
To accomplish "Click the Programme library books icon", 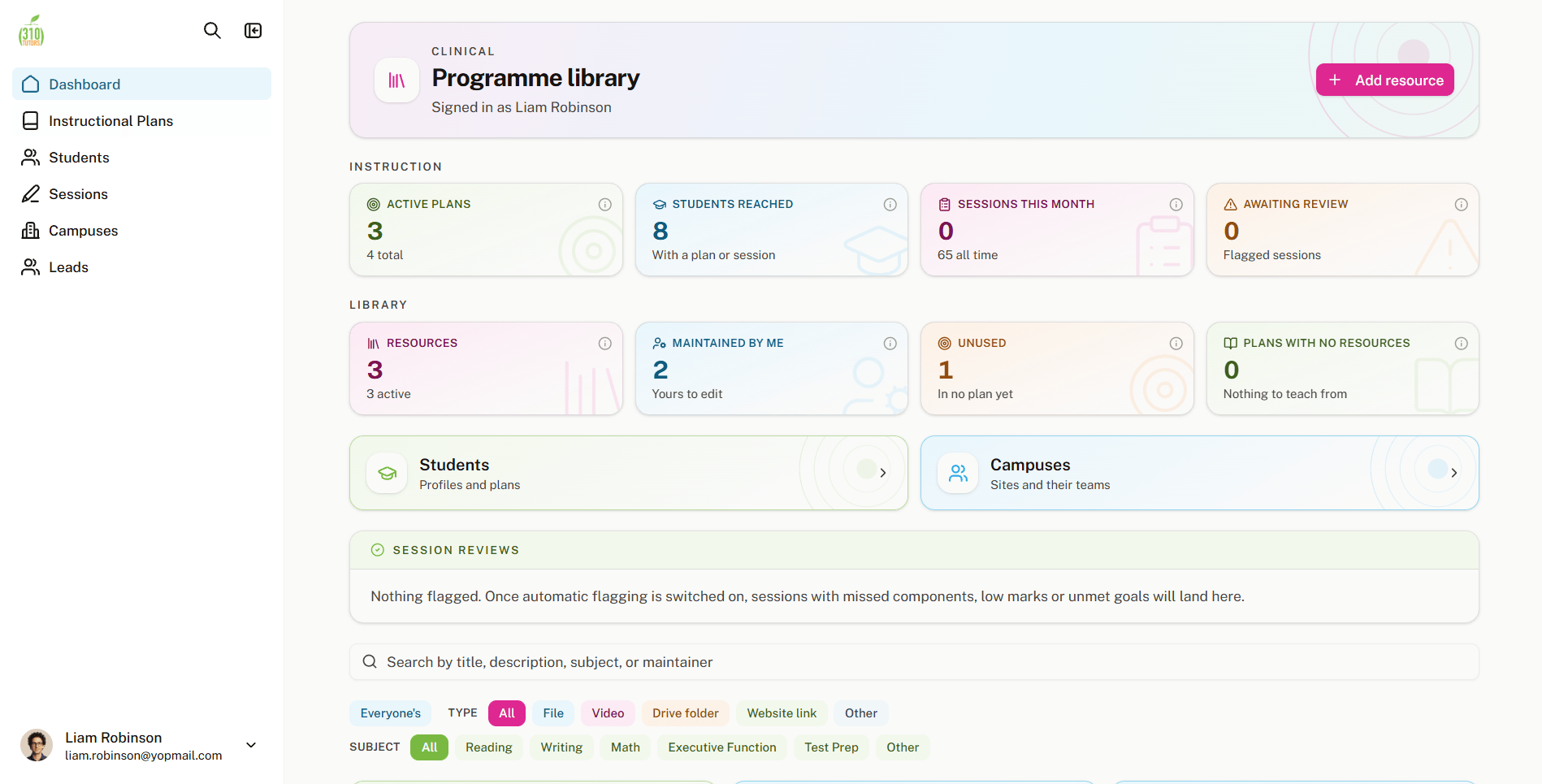I will click(396, 80).
